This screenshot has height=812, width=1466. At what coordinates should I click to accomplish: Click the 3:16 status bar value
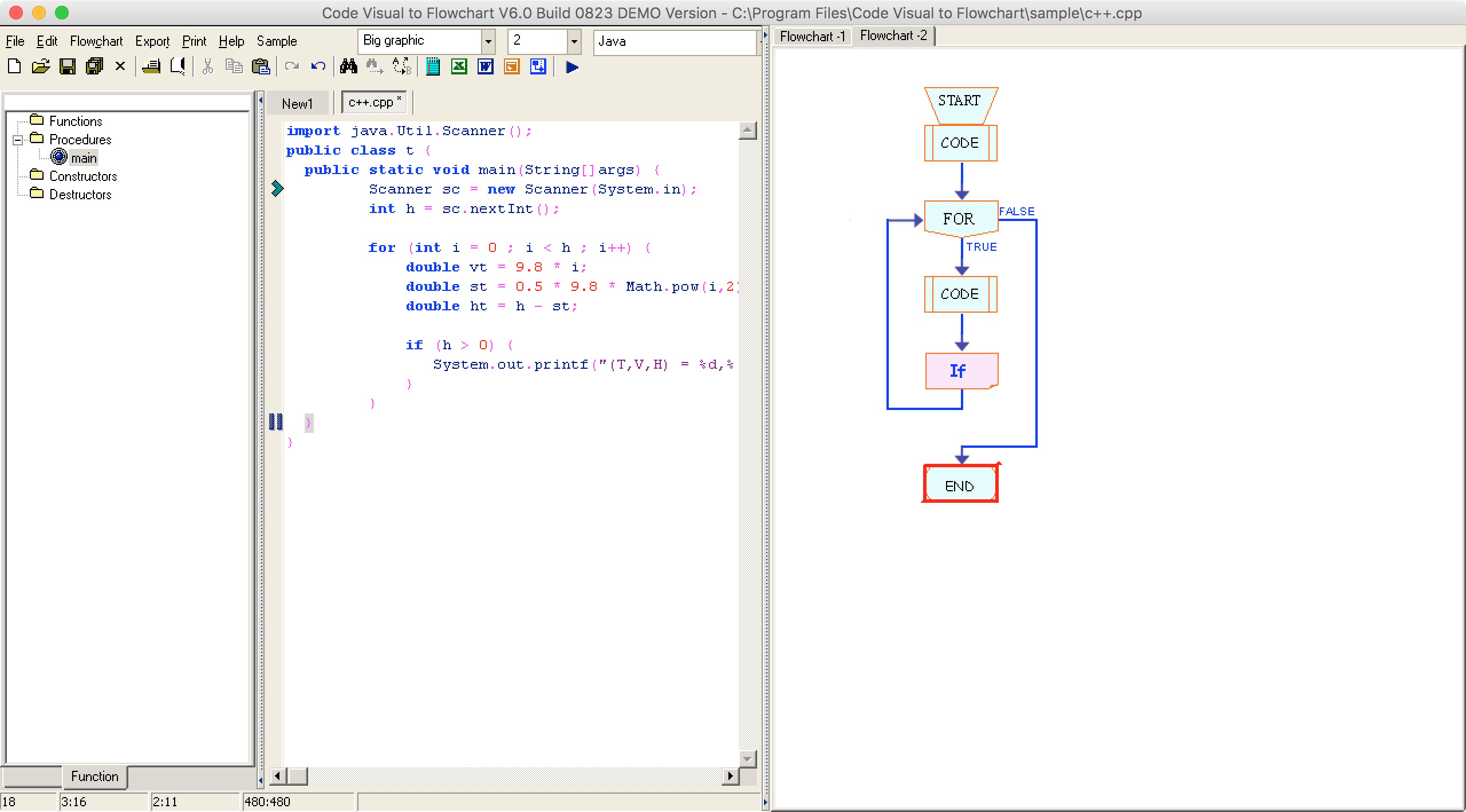[x=74, y=802]
